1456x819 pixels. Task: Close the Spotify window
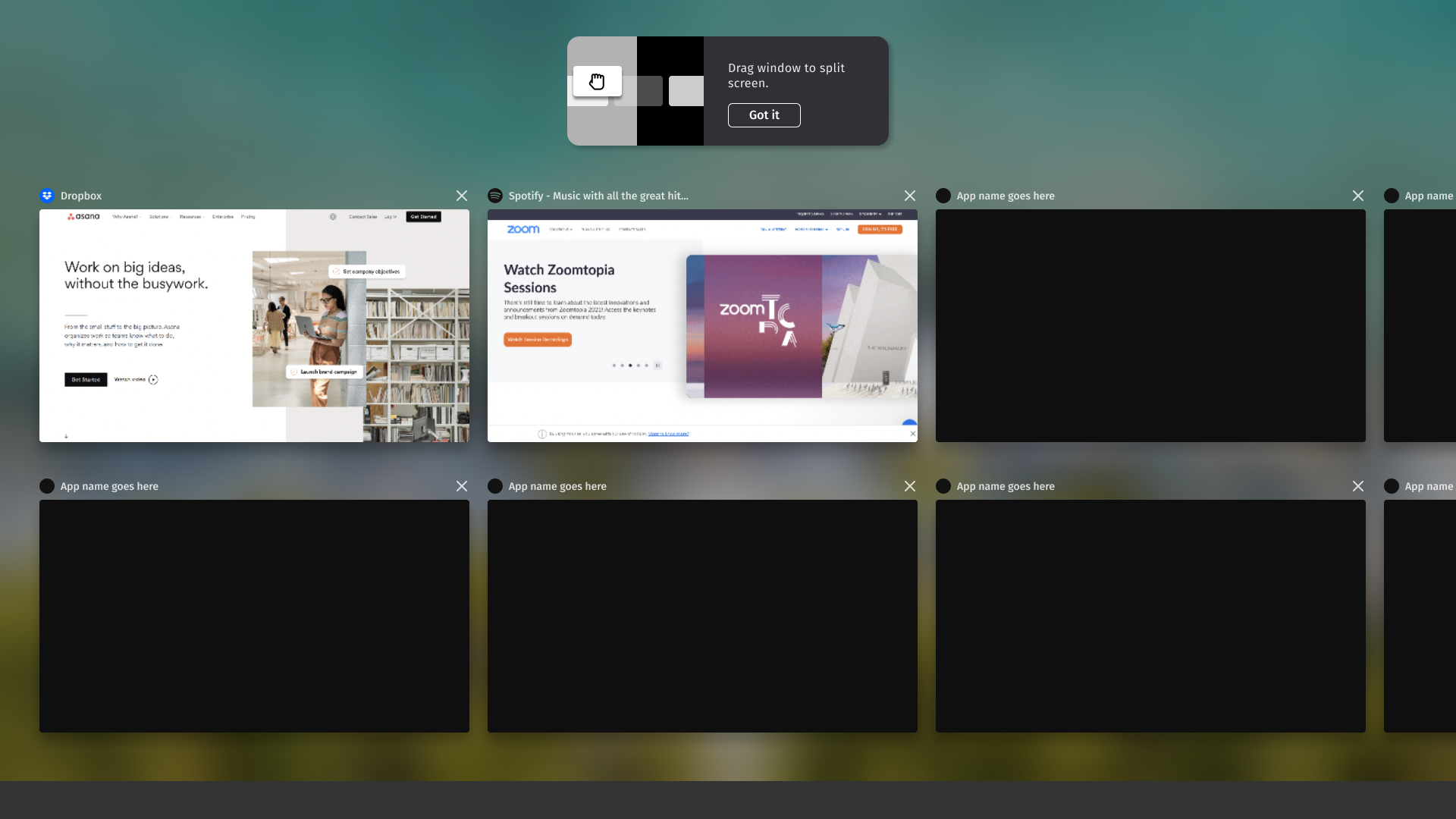[x=910, y=196]
